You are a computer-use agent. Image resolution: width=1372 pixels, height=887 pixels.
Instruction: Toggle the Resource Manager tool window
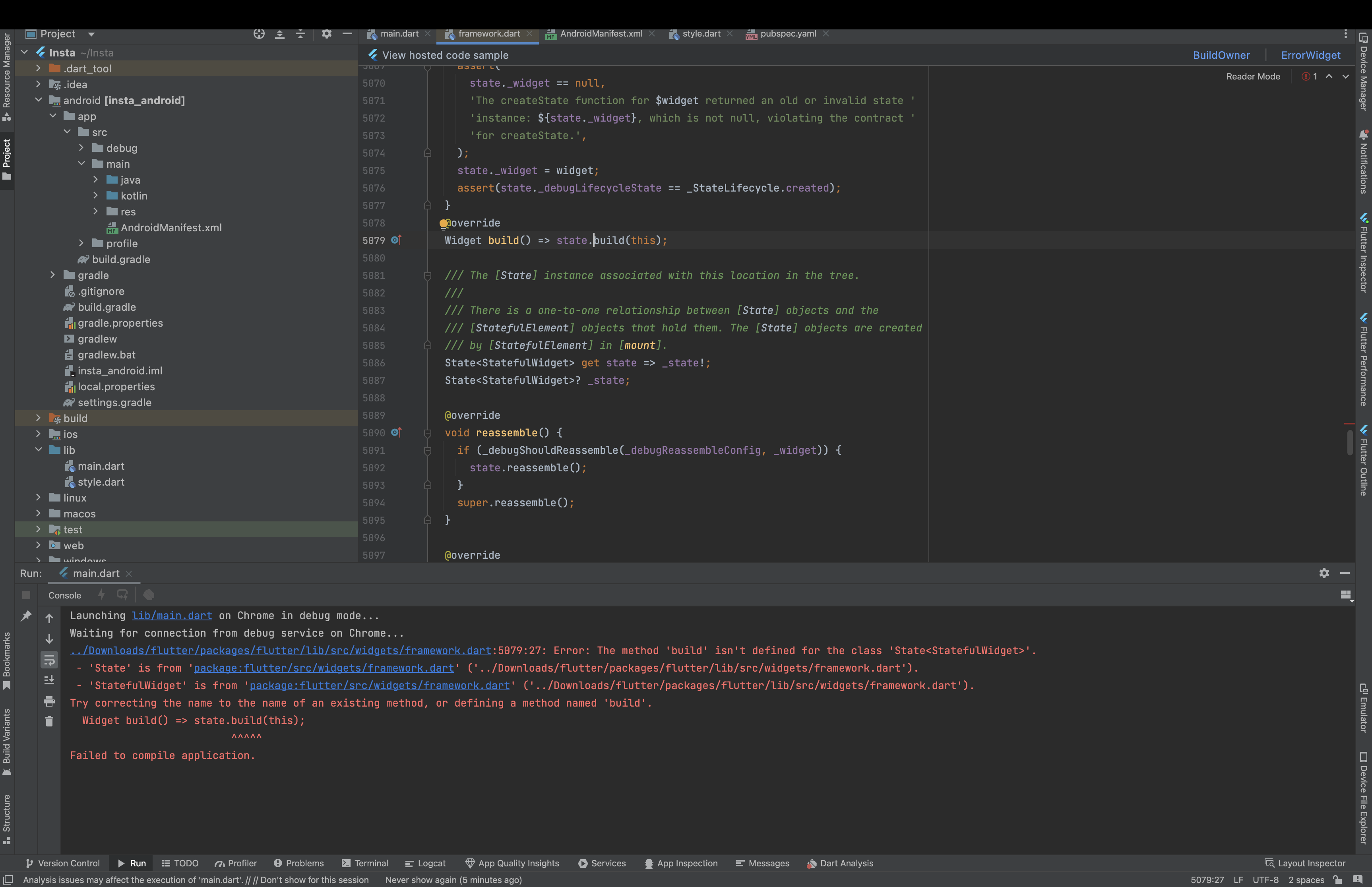click(x=7, y=77)
